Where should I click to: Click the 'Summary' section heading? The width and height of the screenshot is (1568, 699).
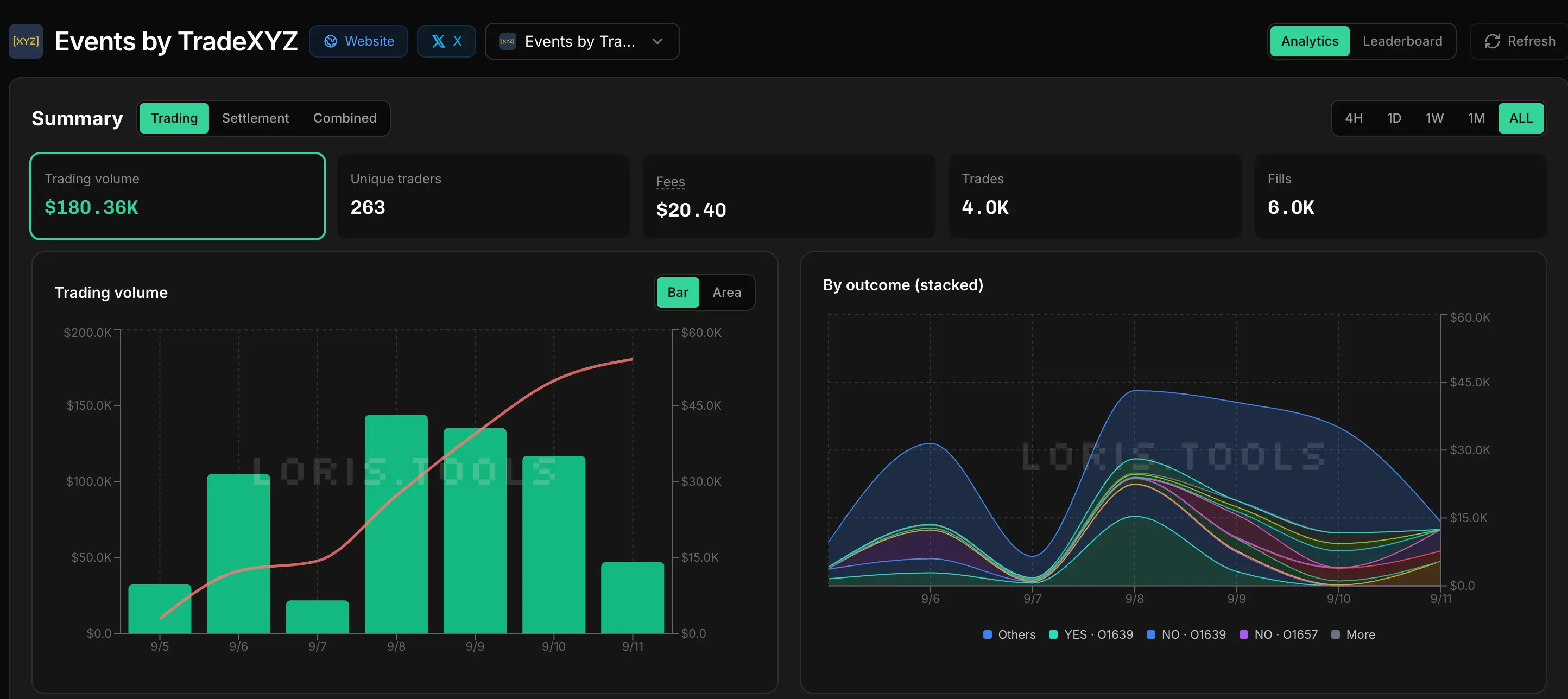pos(77,118)
